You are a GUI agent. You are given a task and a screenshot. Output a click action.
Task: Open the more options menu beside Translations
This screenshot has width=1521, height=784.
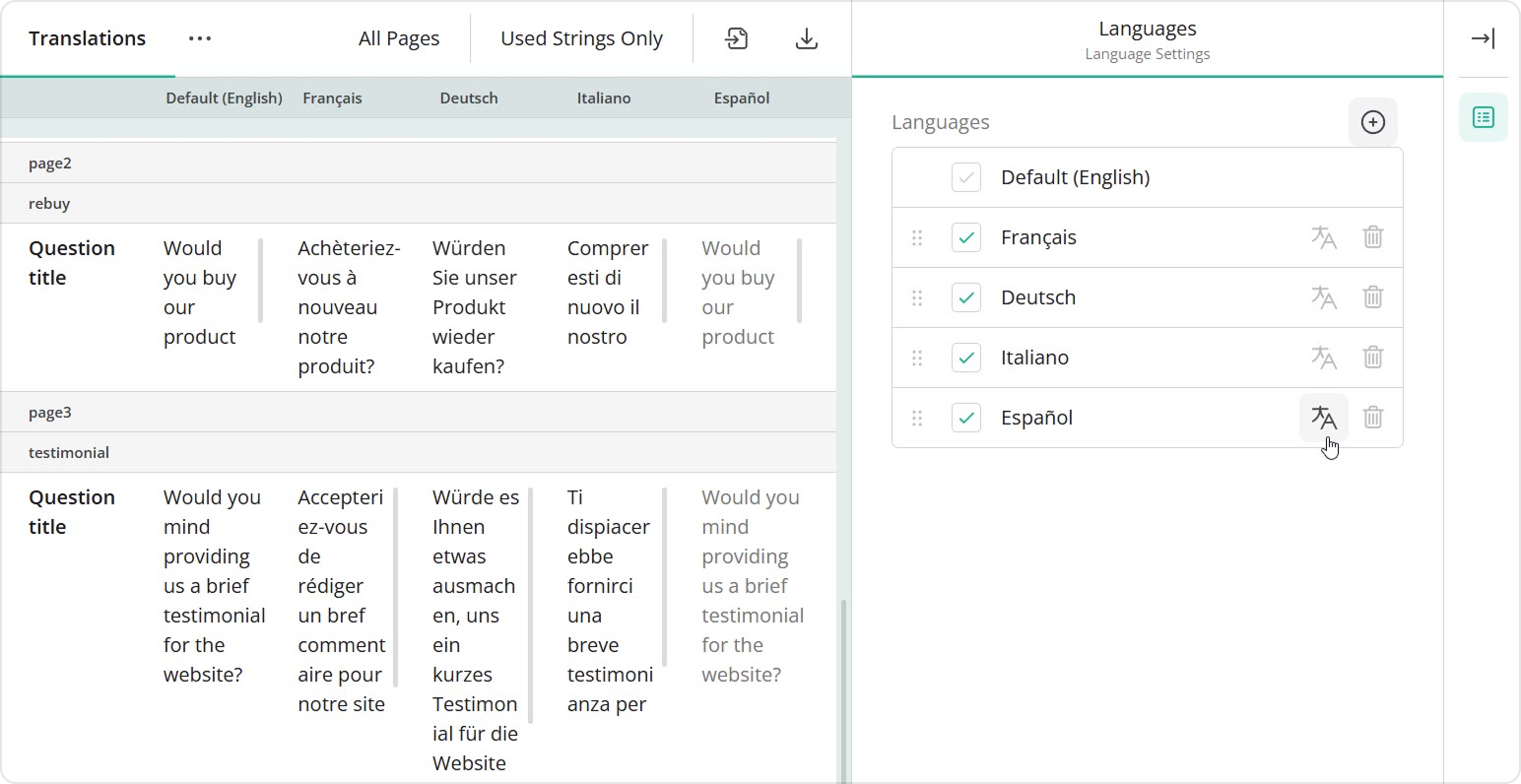199,38
